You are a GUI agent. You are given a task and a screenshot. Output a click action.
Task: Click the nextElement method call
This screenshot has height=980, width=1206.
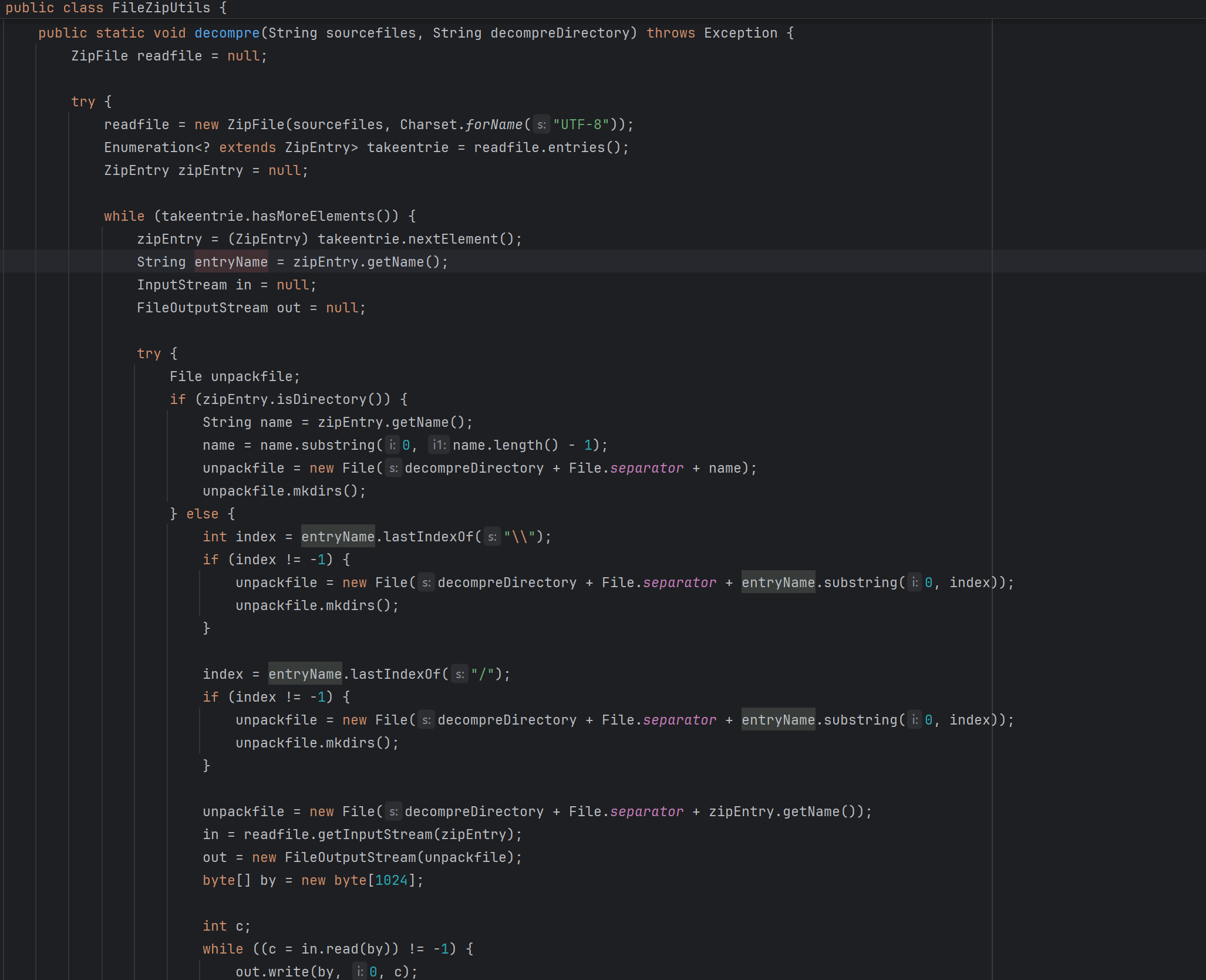pos(453,240)
